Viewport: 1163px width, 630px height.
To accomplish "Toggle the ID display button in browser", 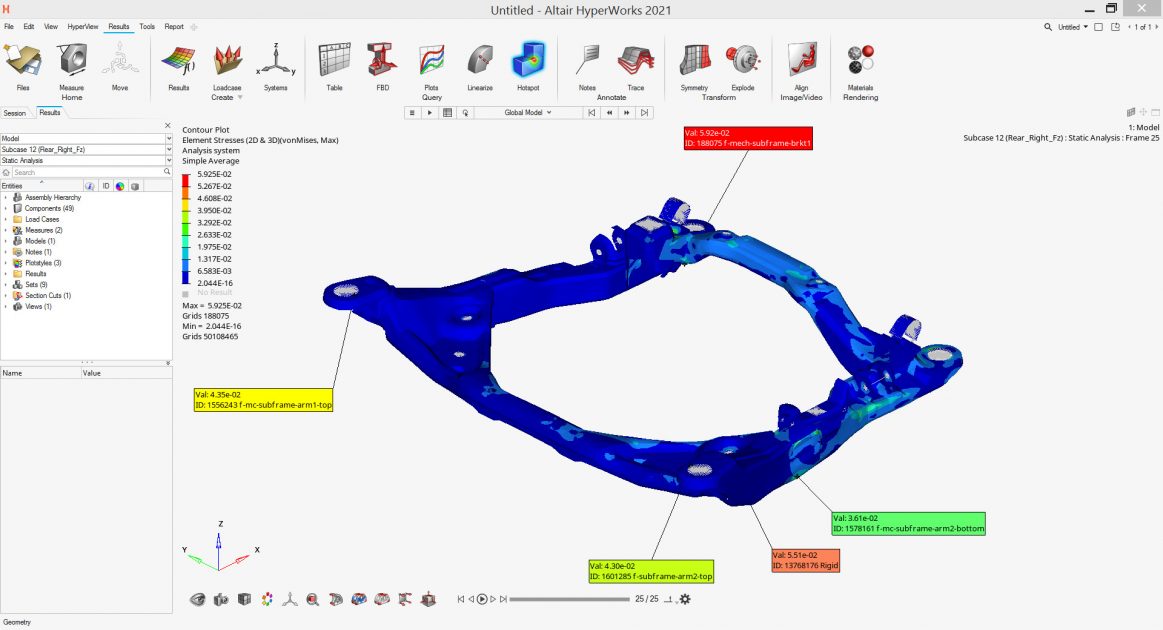I will (106, 186).
